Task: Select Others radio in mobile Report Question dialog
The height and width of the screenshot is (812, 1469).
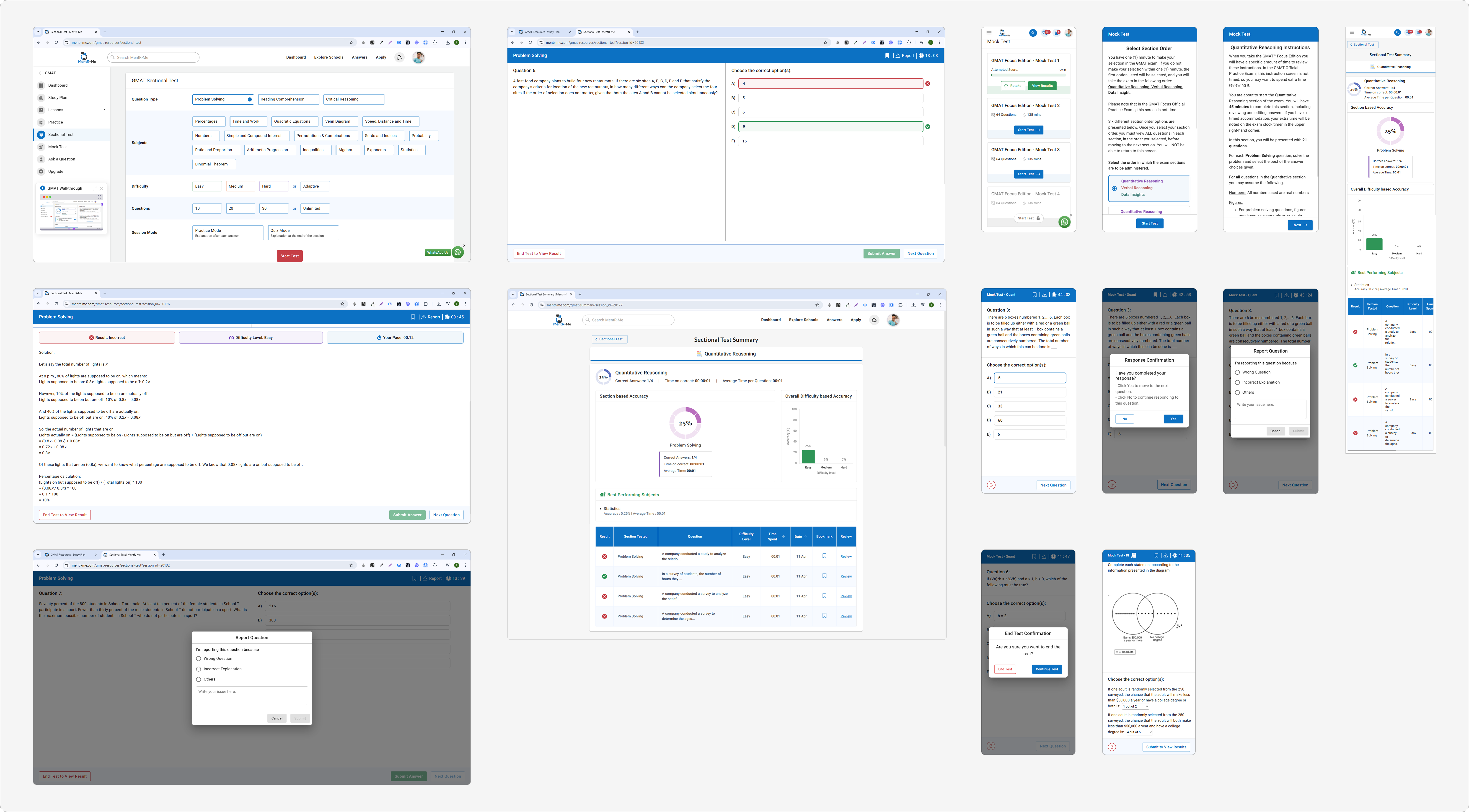Action: (x=1237, y=392)
